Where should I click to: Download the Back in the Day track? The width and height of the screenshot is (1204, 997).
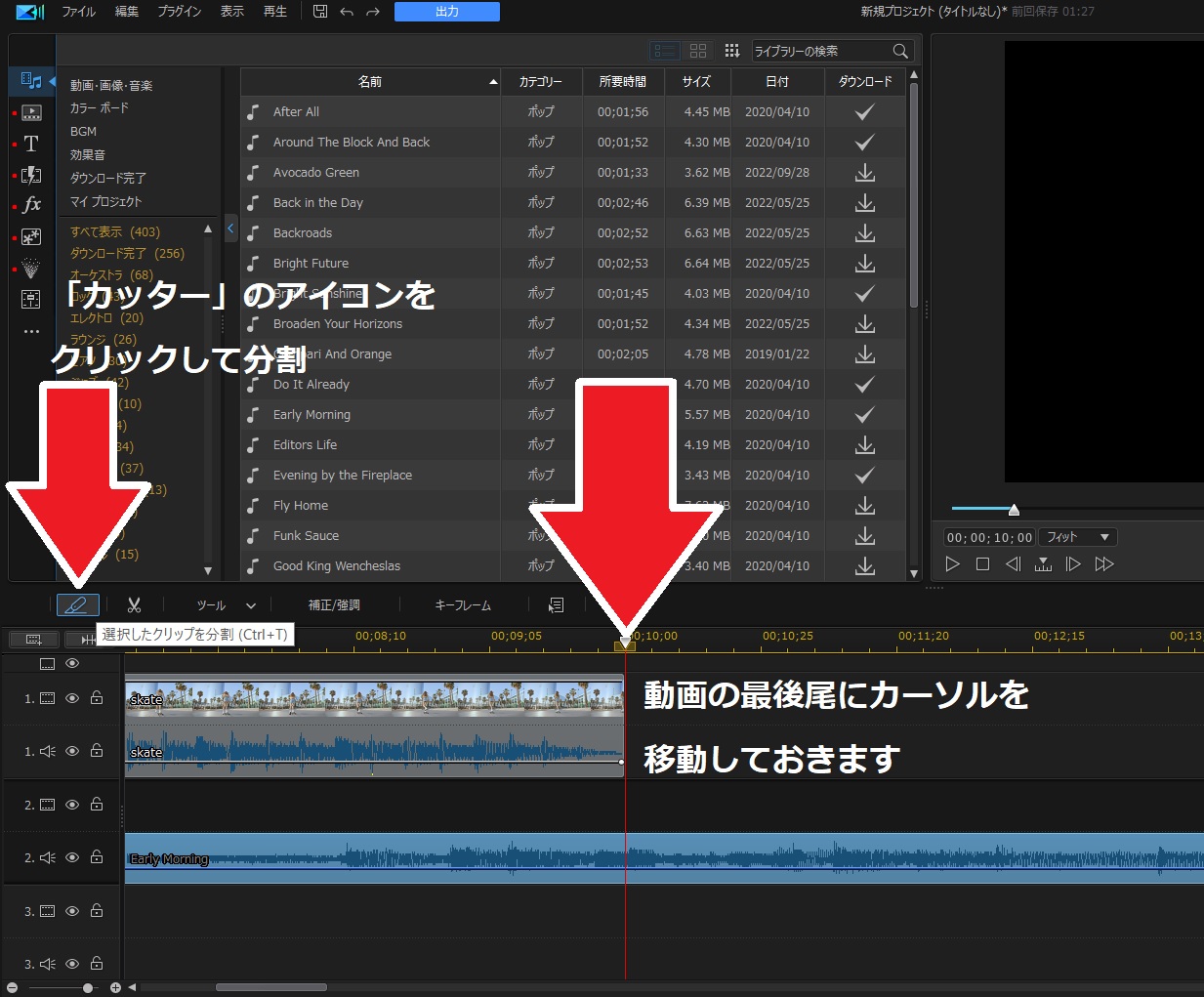coord(864,203)
